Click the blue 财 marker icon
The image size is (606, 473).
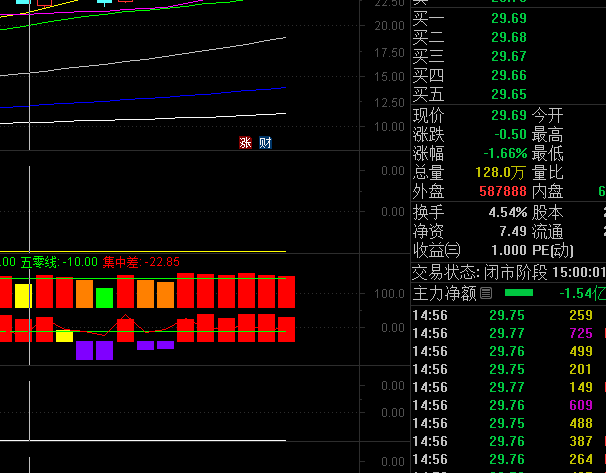point(265,143)
